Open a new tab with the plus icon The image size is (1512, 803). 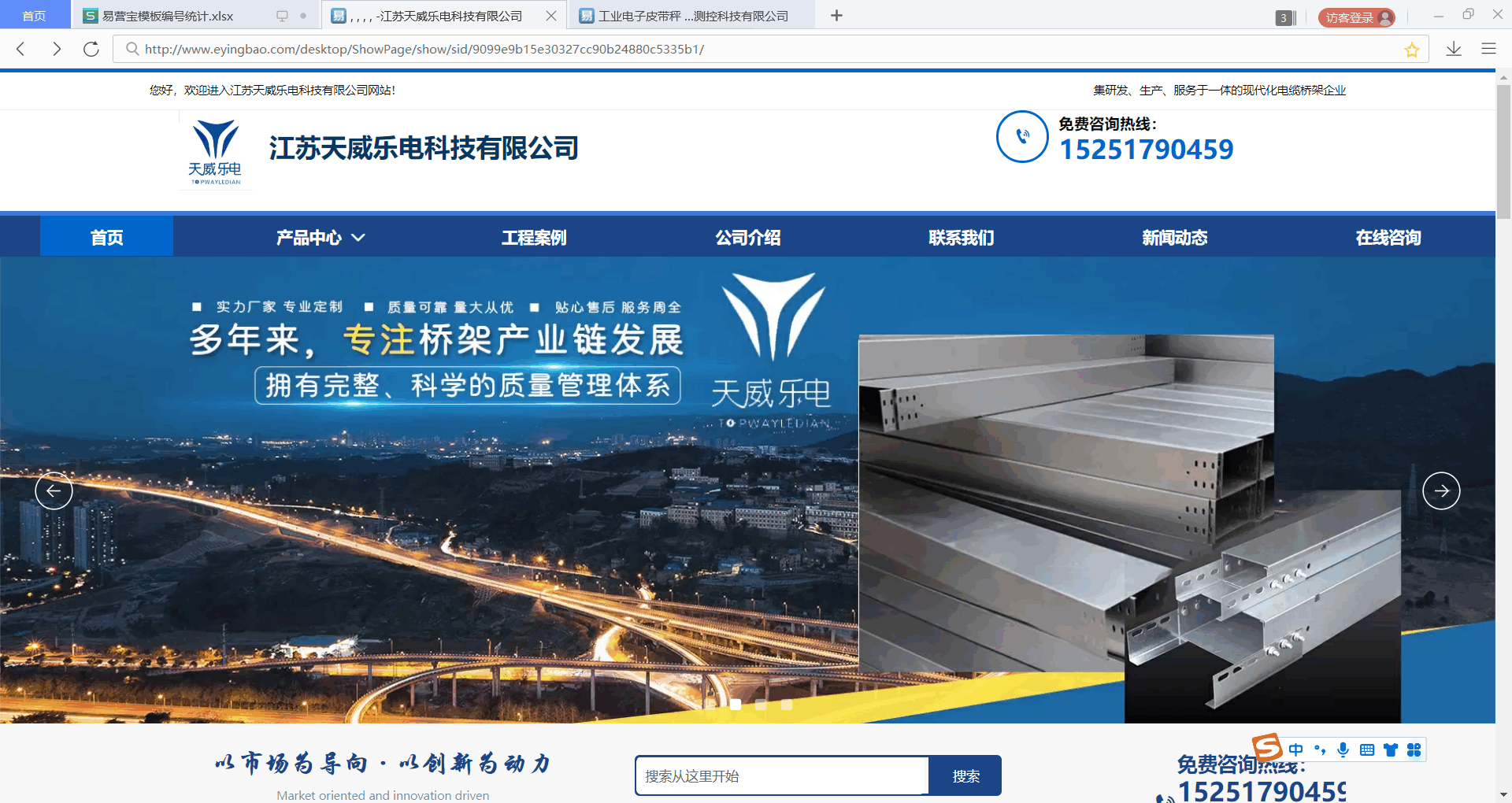click(x=836, y=16)
